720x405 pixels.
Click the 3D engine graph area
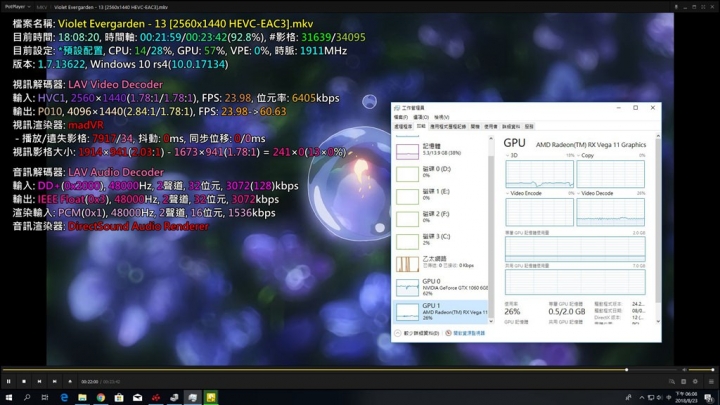[540, 174]
